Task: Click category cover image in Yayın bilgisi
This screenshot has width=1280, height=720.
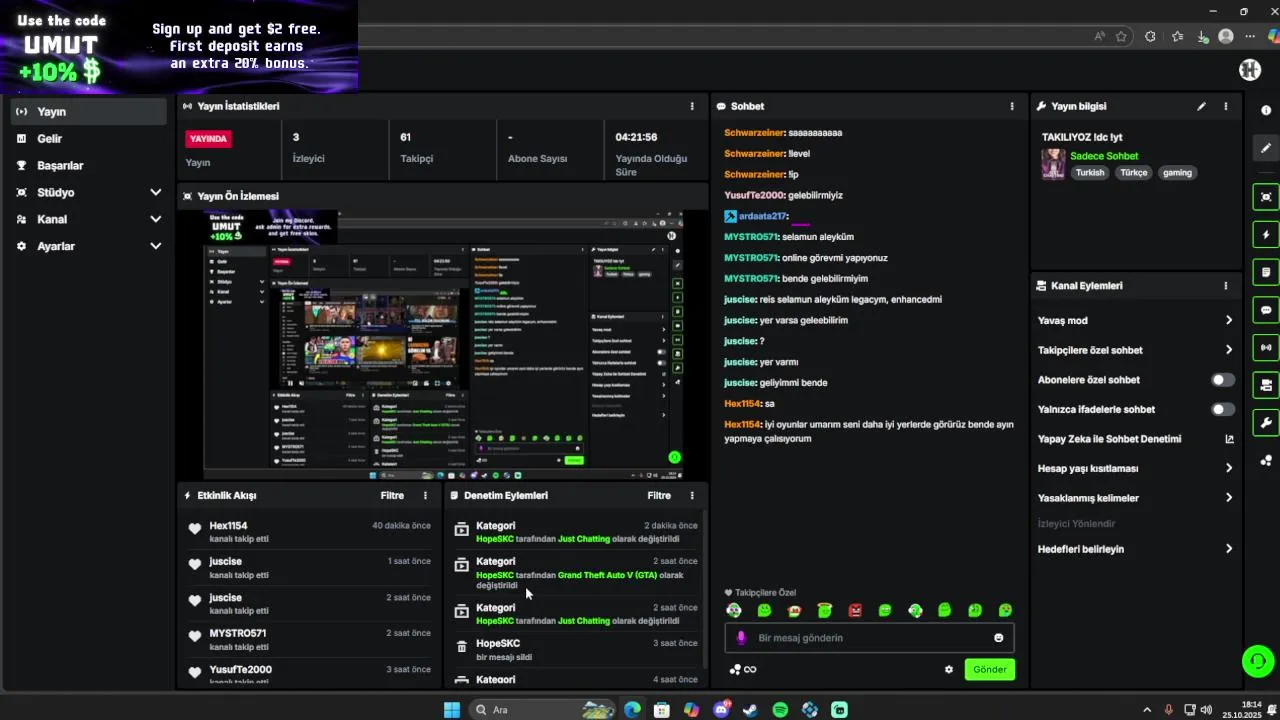Action: (1053, 165)
